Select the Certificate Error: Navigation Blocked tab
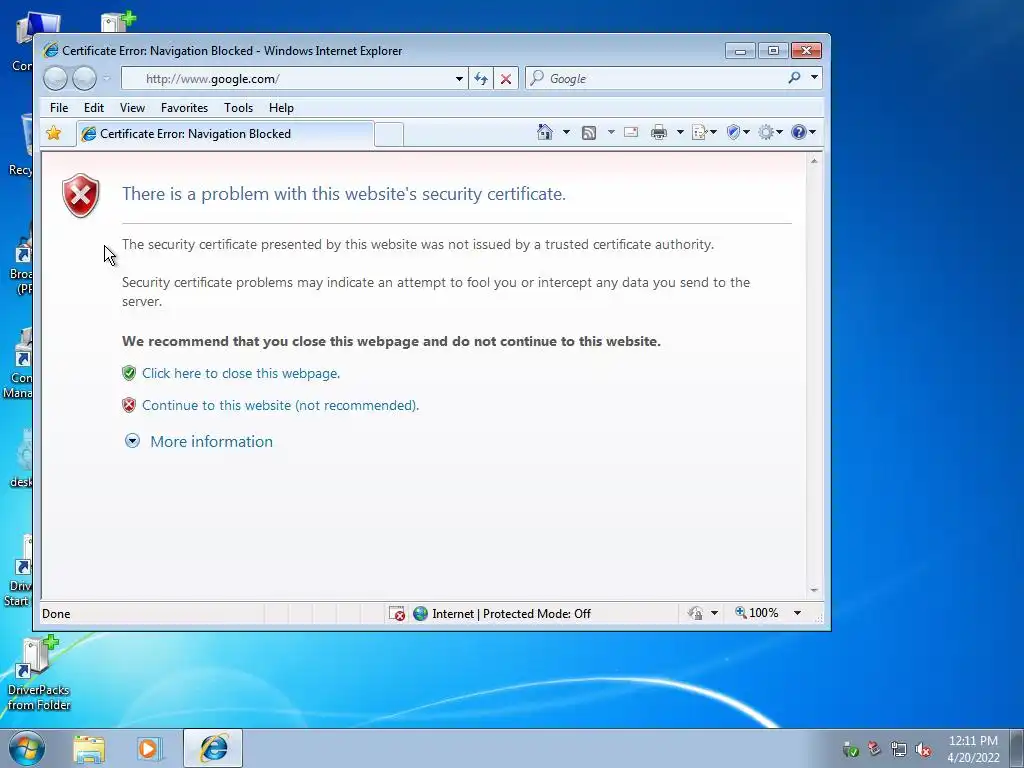 pyautogui.click(x=225, y=134)
